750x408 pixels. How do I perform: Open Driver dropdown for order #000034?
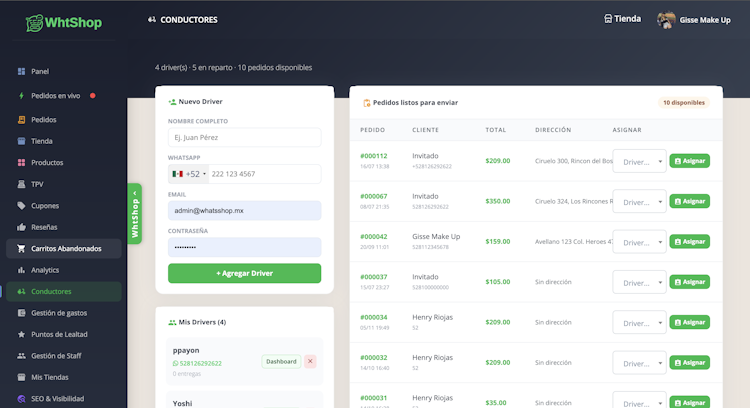click(x=639, y=322)
